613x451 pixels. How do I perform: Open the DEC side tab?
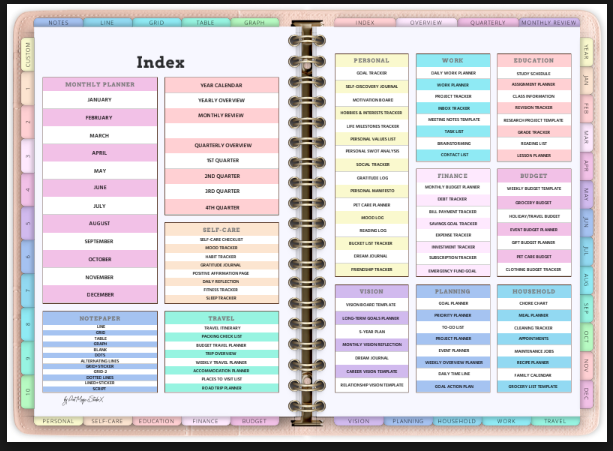[586, 394]
